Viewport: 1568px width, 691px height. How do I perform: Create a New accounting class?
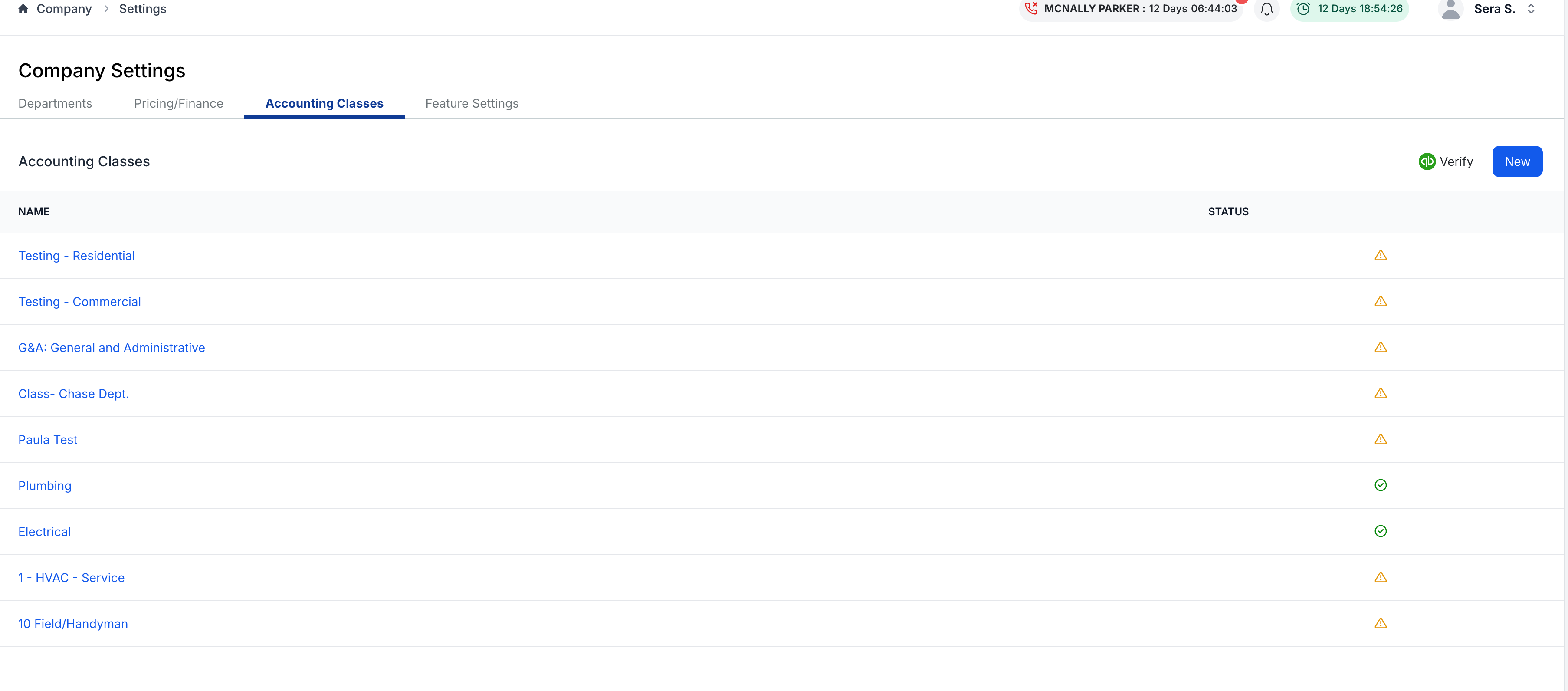click(x=1517, y=161)
